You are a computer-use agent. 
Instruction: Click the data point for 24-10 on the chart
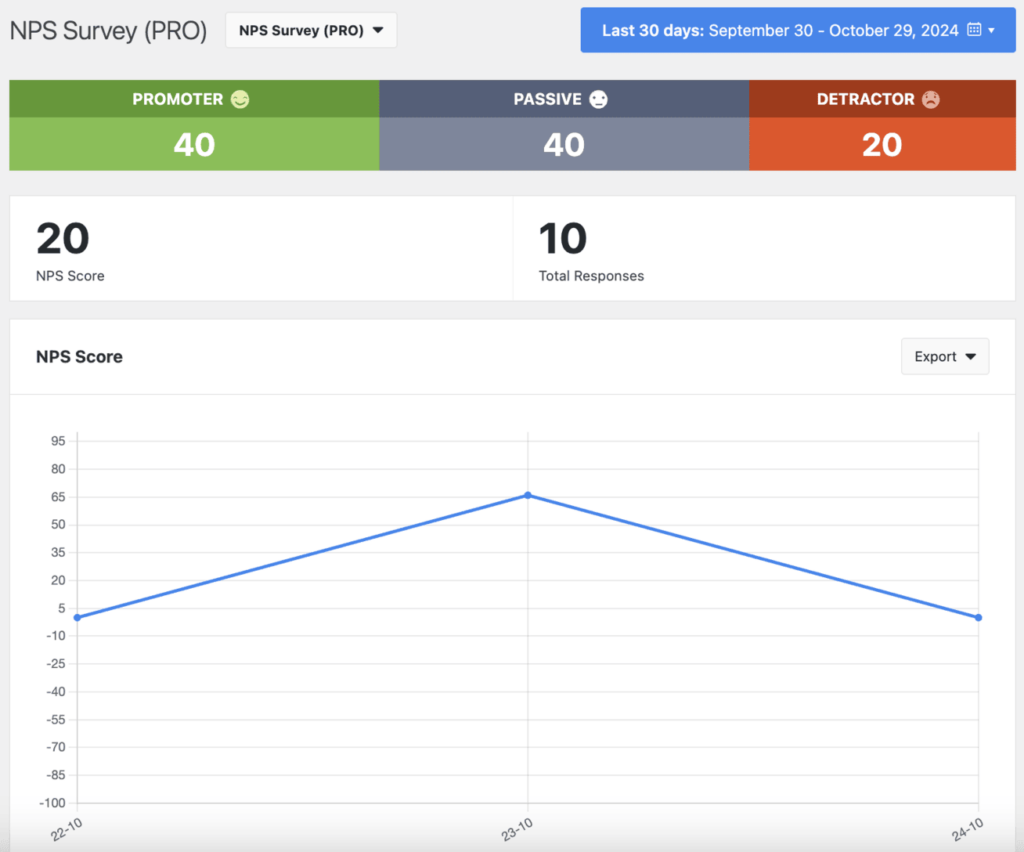point(977,618)
